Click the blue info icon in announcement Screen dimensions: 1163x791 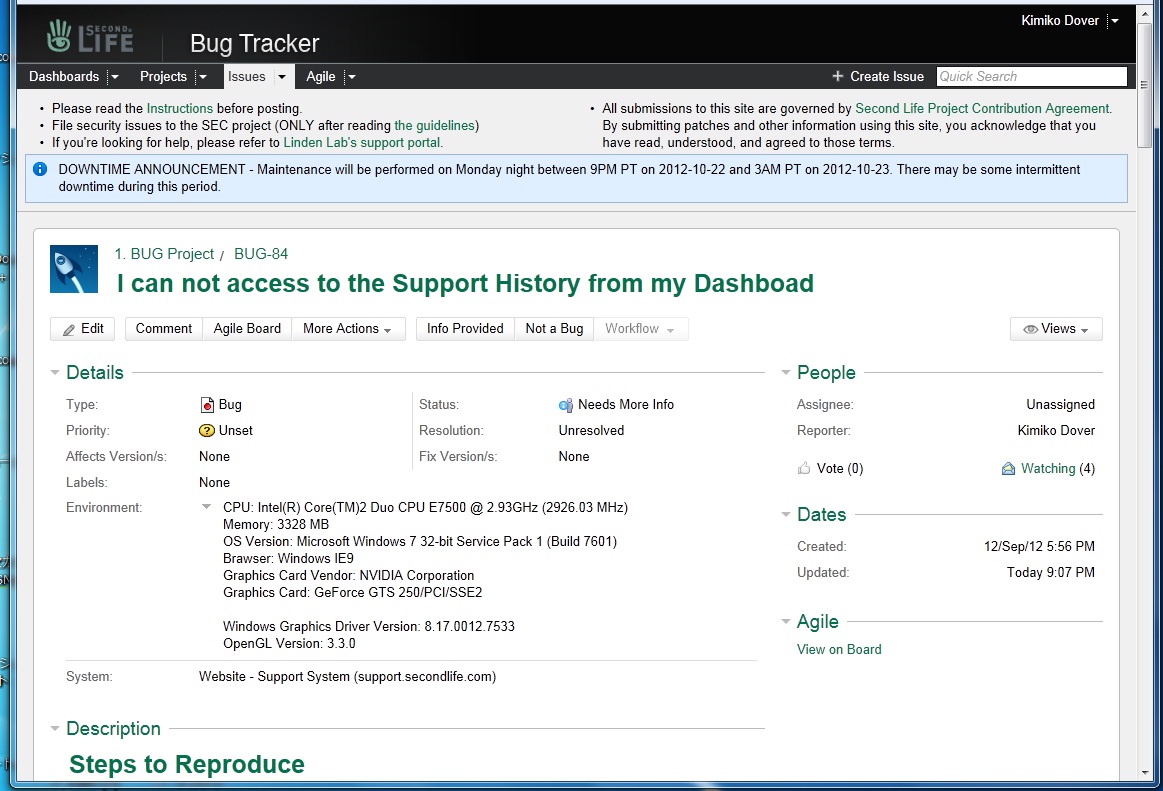click(40, 169)
